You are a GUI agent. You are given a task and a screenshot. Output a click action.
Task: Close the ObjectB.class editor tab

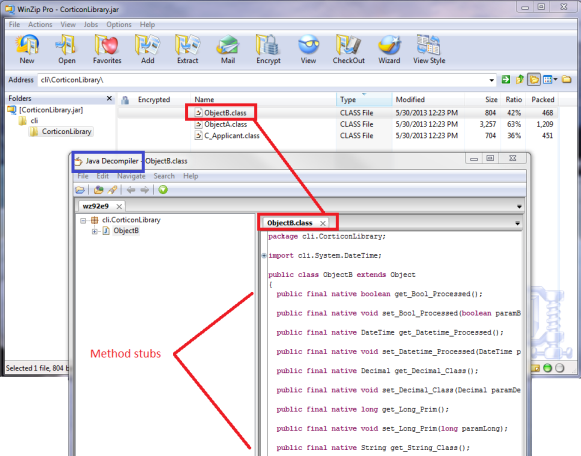(323, 223)
